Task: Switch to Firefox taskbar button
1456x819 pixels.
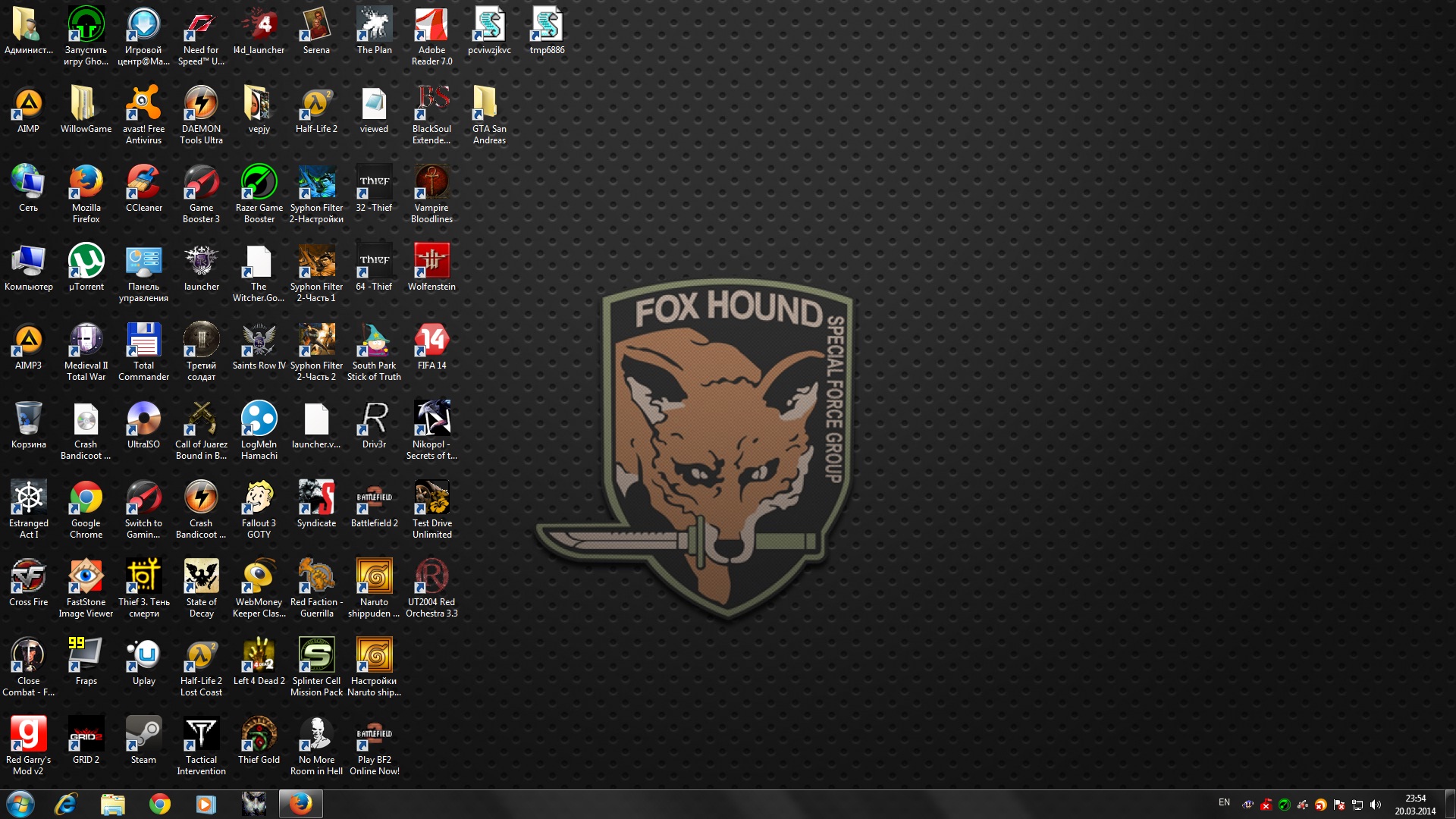Action: click(300, 804)
